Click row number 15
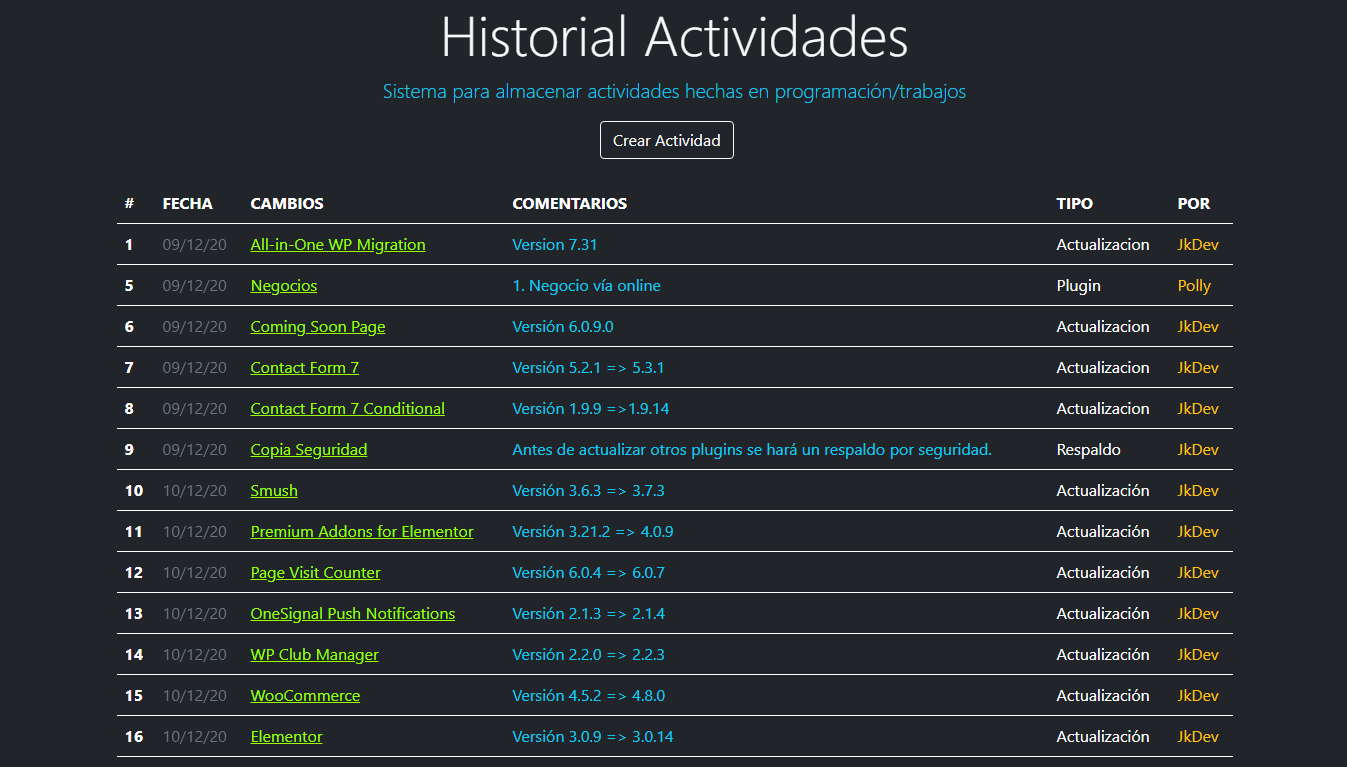This screenshot has width=1347, height=767. coord(134,696)
